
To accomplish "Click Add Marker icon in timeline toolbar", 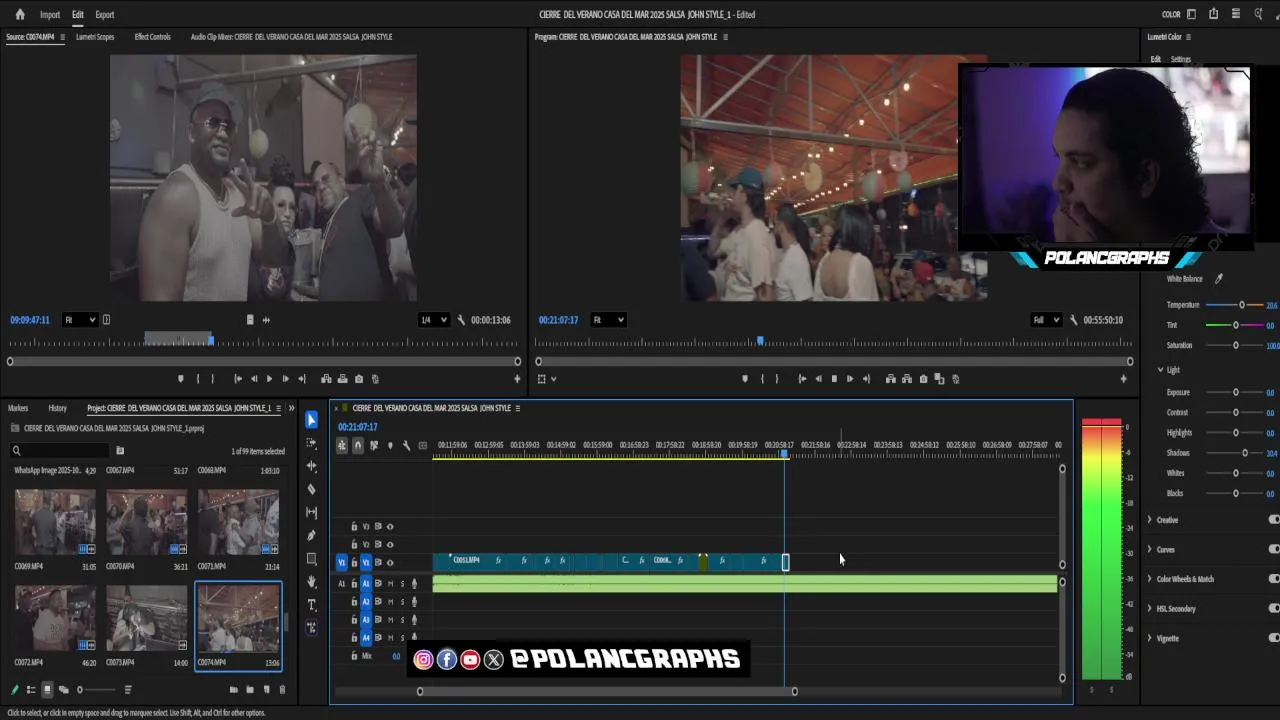I will tap(390, 446).
